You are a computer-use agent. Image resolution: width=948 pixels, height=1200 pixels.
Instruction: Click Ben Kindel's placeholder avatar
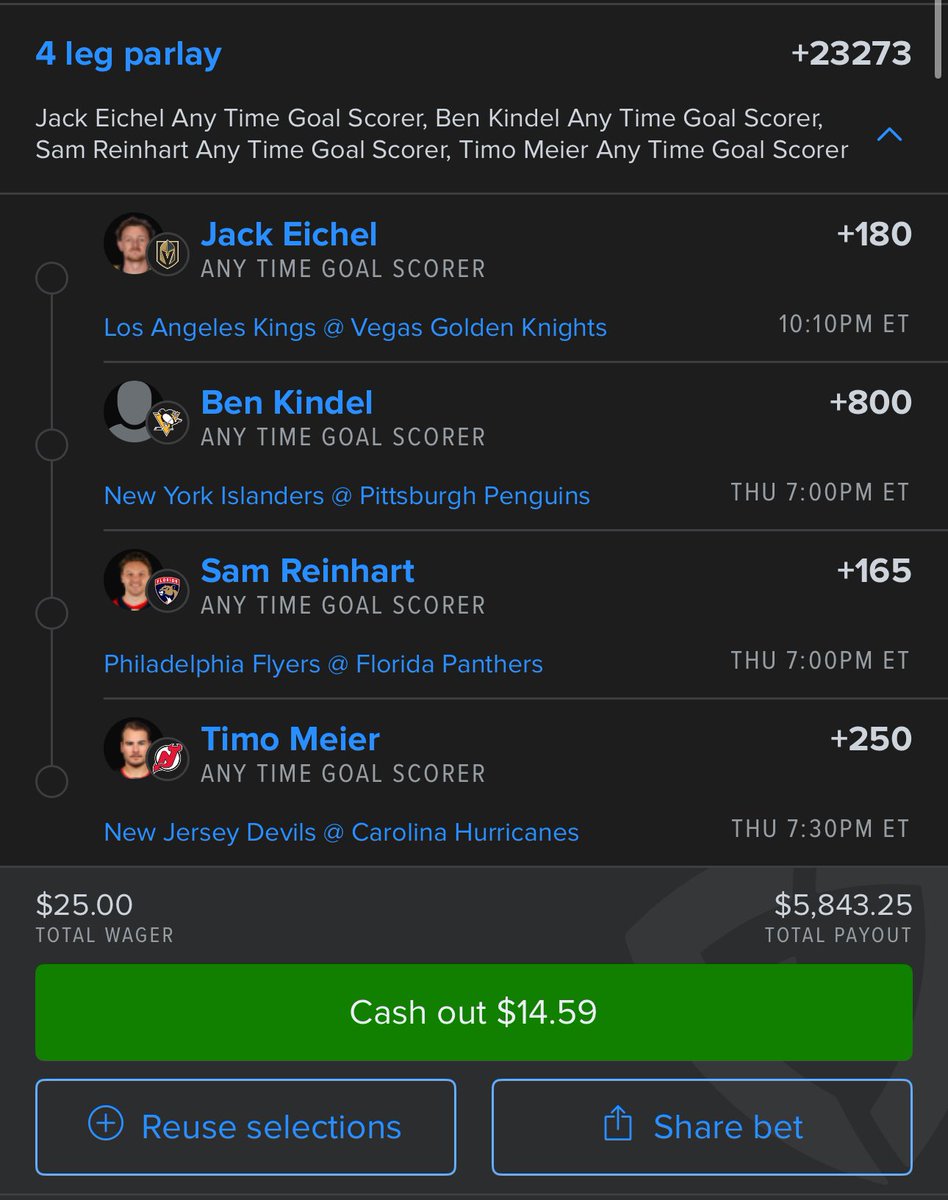pyautogui.click(x=130, y=408)
